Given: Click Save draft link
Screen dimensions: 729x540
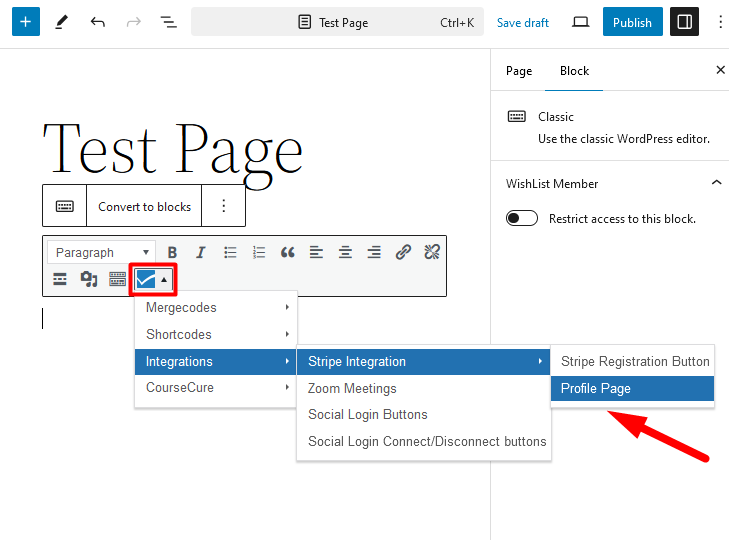Looking at the screenshot, I should click(x=523, y=22).
